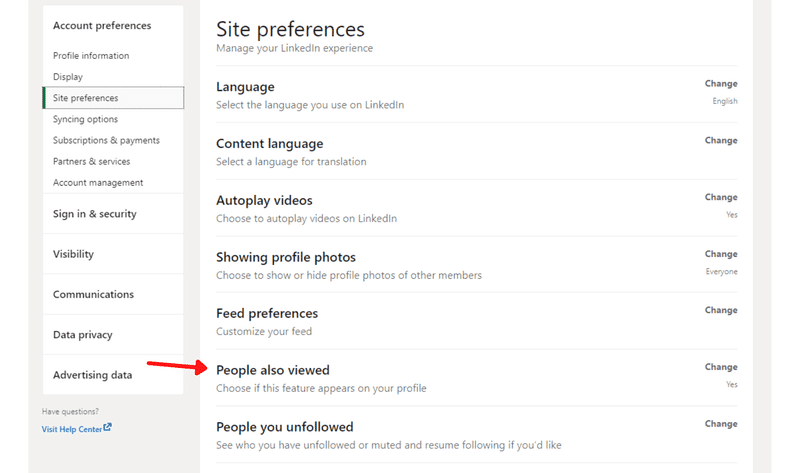800x473 pixels.
Task: Change Autoplay videos setting
Action: coord(721,197)
